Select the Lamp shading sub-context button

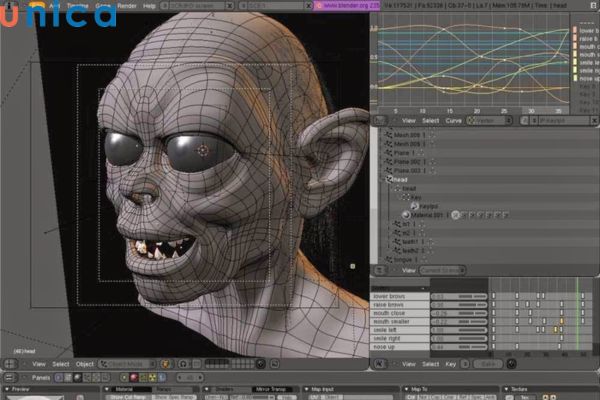coord(124,378)
